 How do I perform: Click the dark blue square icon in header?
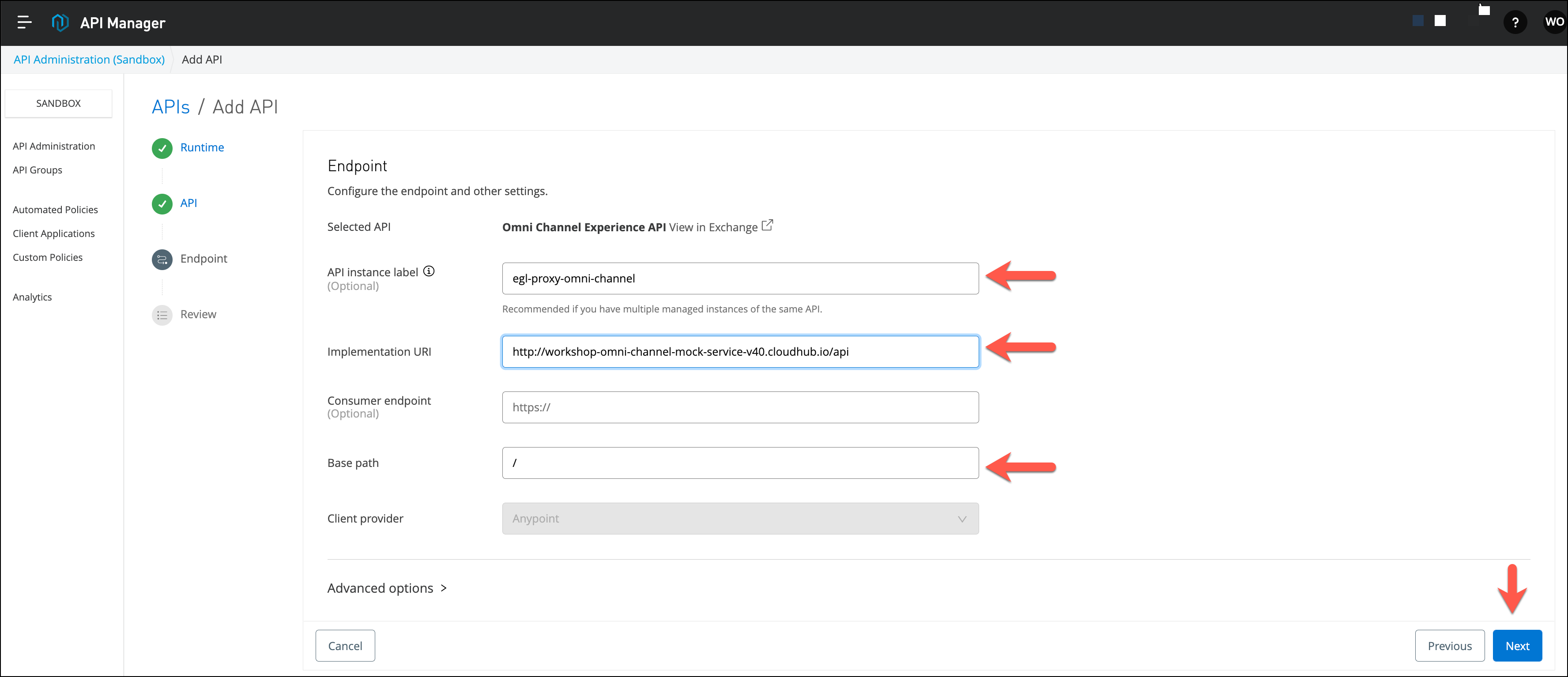(1418, 21)
